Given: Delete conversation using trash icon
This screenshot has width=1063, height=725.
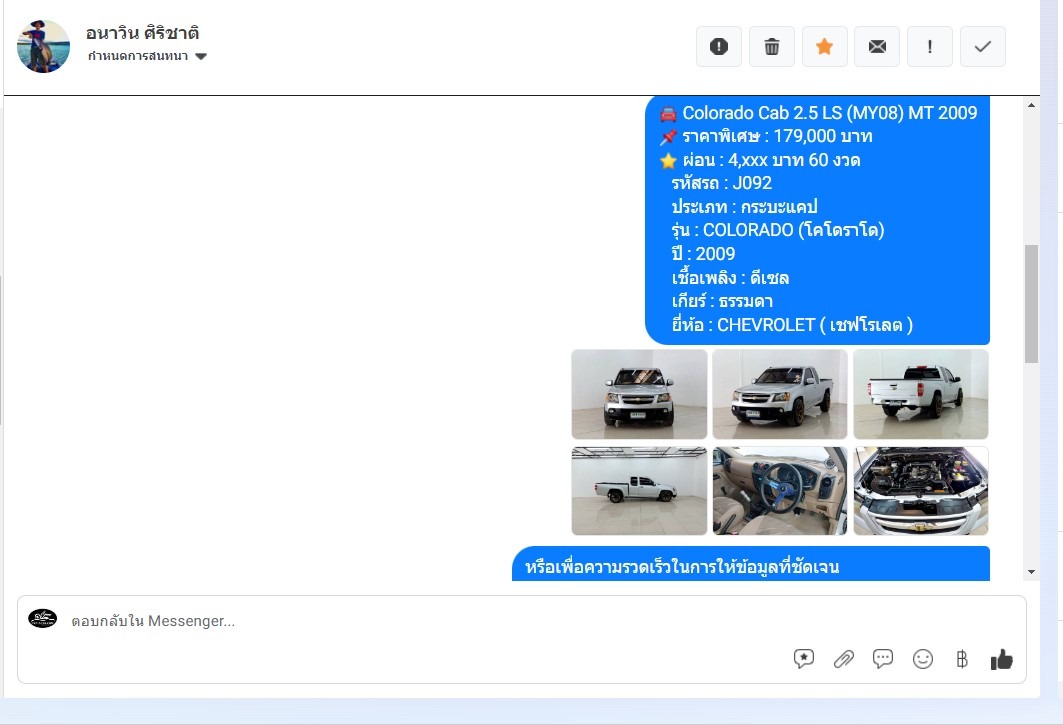Looking at the screenshot, I should pos(771,46).
